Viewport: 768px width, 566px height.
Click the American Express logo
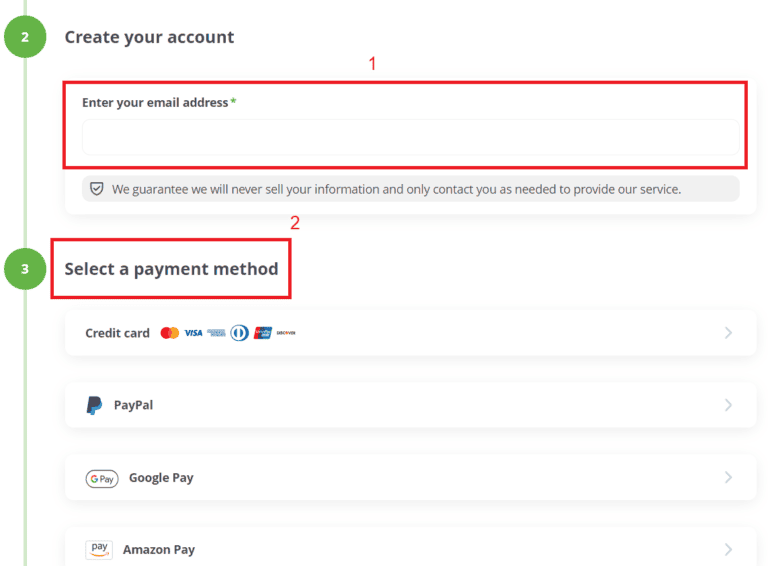click(216, 333)
